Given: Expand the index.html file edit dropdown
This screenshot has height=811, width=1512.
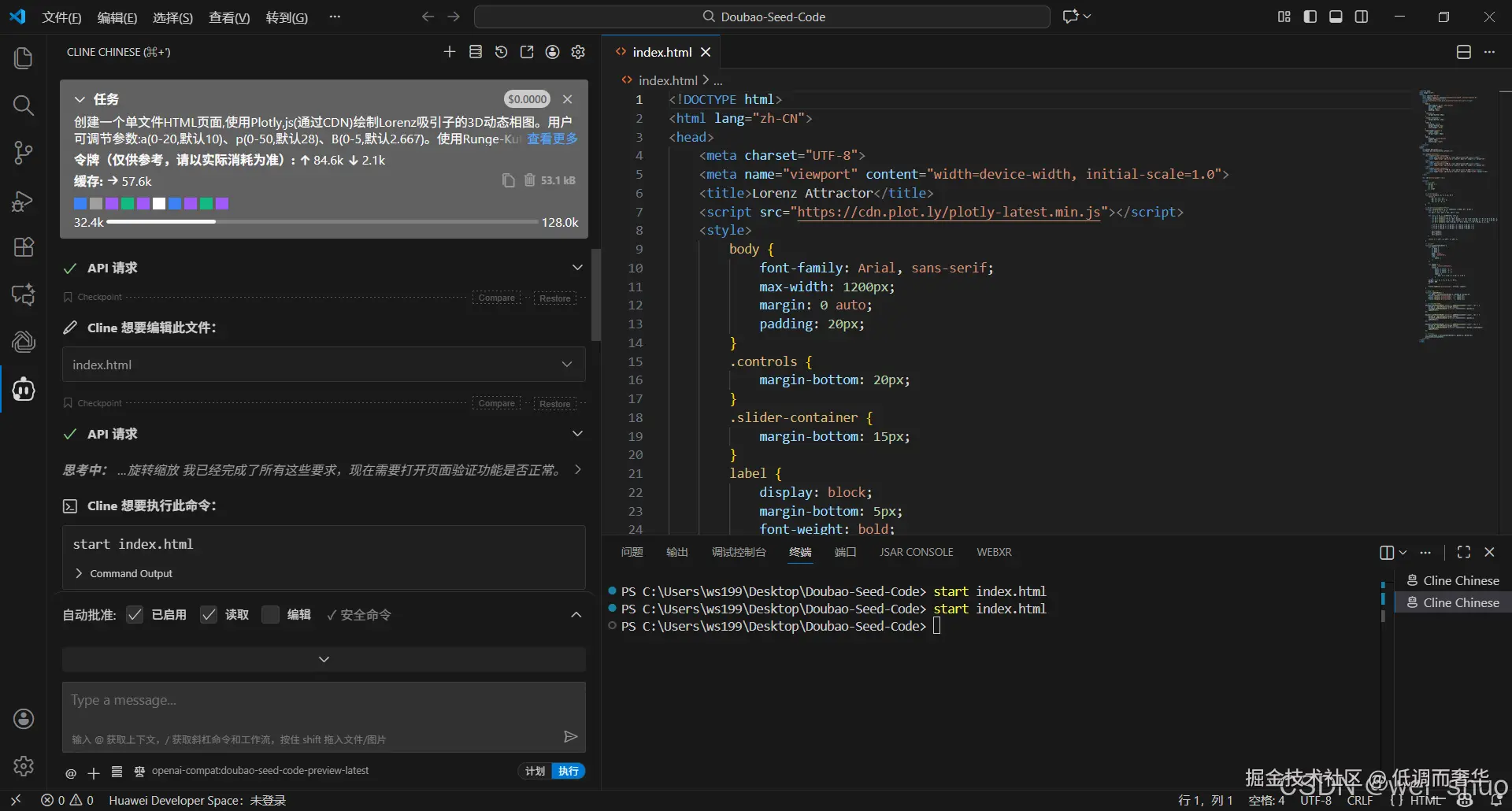Looking at the screenshot, I should coord(566,365).
